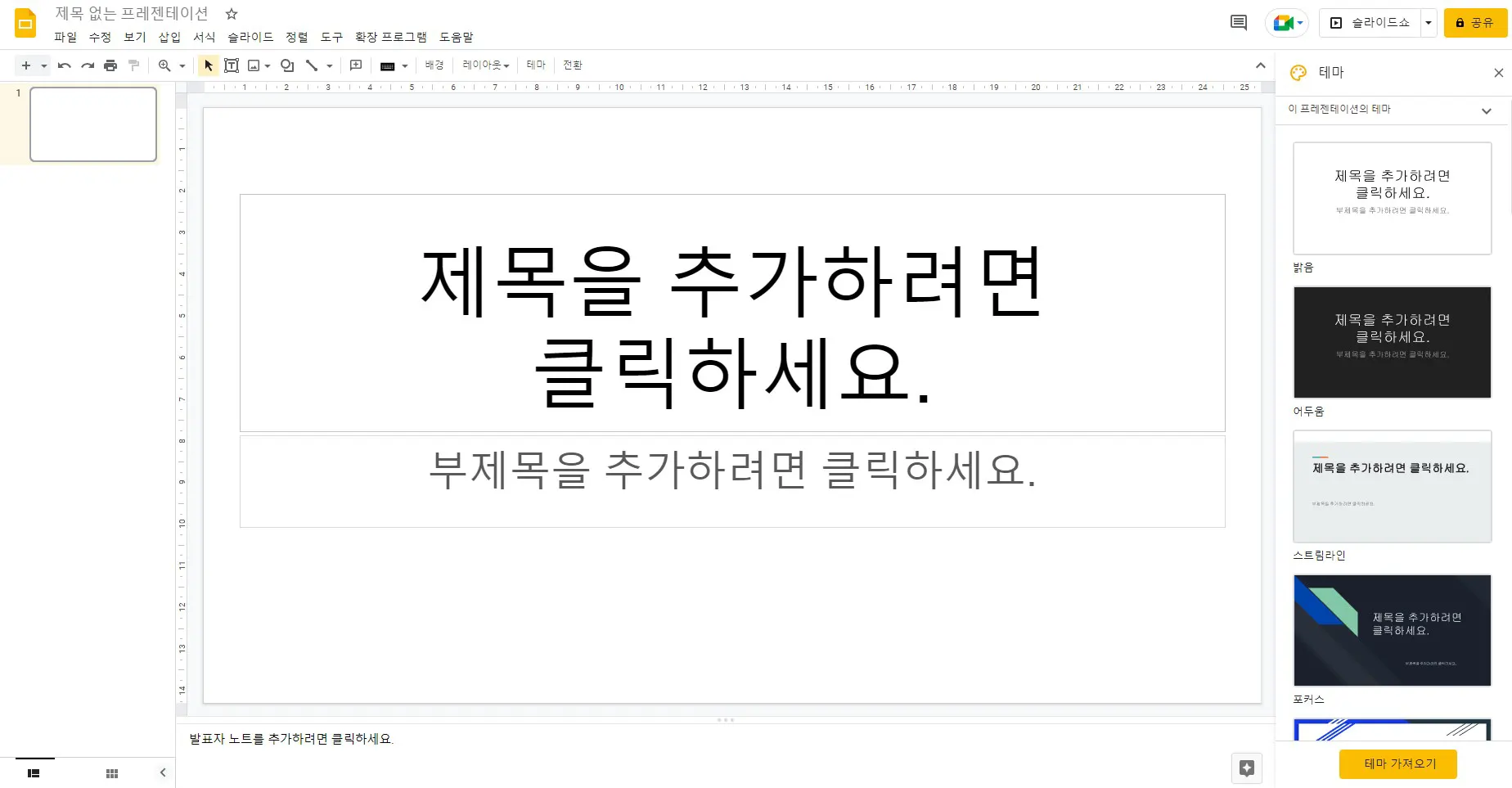Open the Google Slides home icon
The height and width of the screenshot is (788, 1512).
(25, 24)
